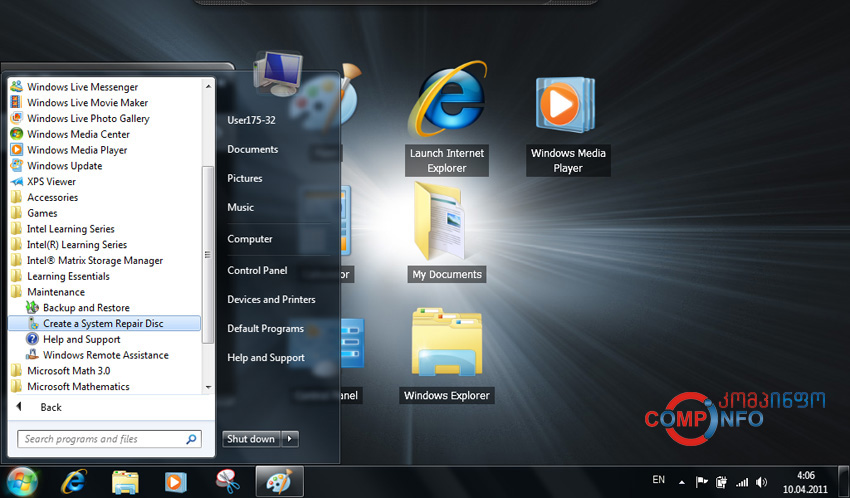Open Windows Explorer from the taskbar
850x498 pixels.
125,481
